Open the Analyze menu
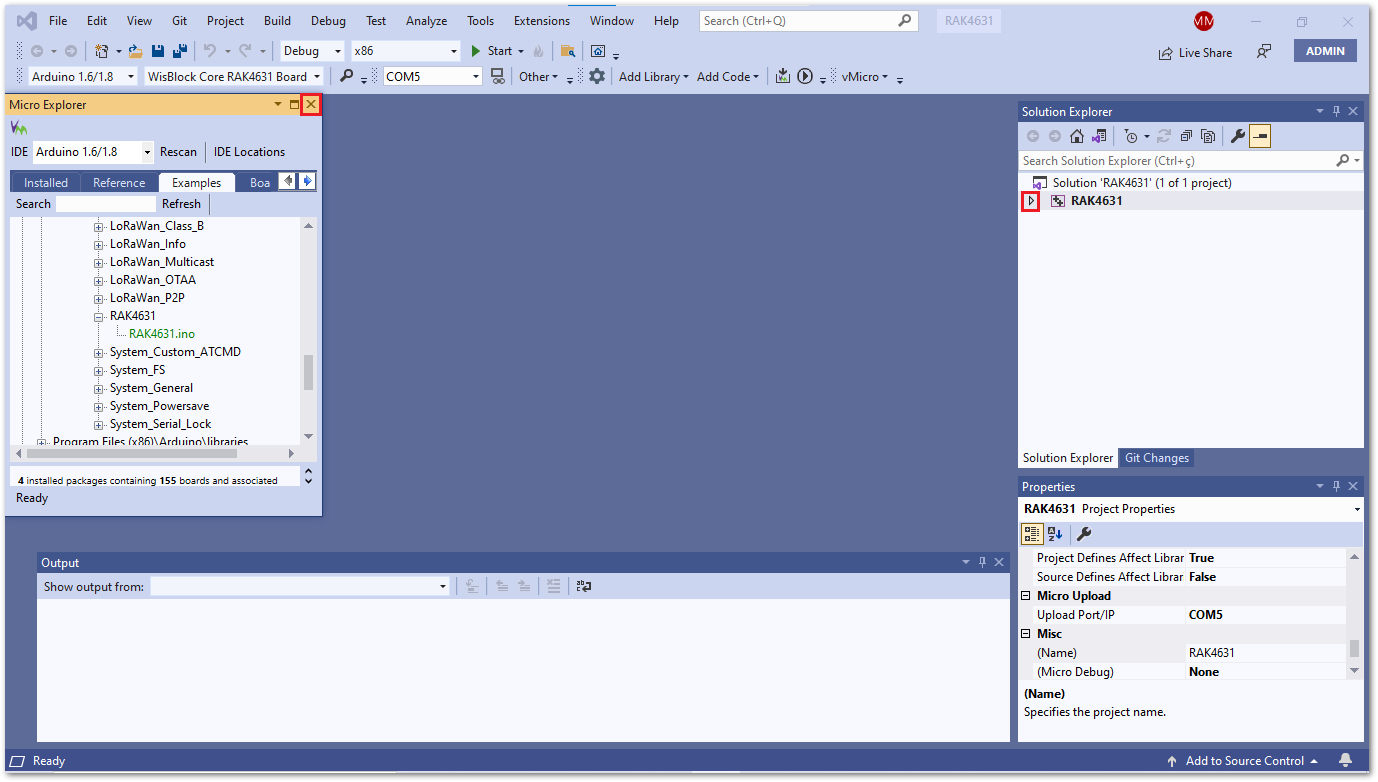Screen dimensions: 1378x782 (427, 21)
